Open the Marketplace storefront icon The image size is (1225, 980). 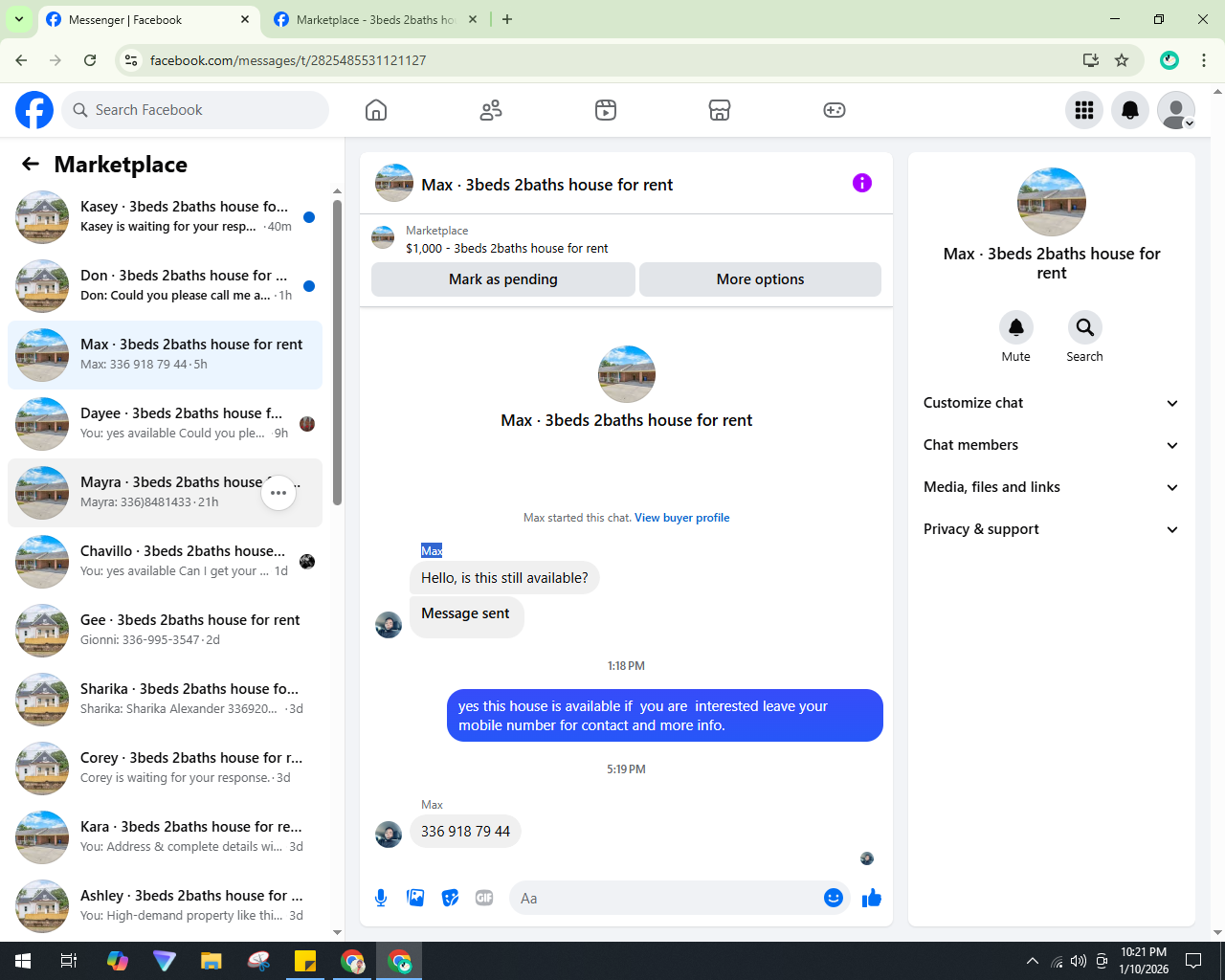pos(720,110)
